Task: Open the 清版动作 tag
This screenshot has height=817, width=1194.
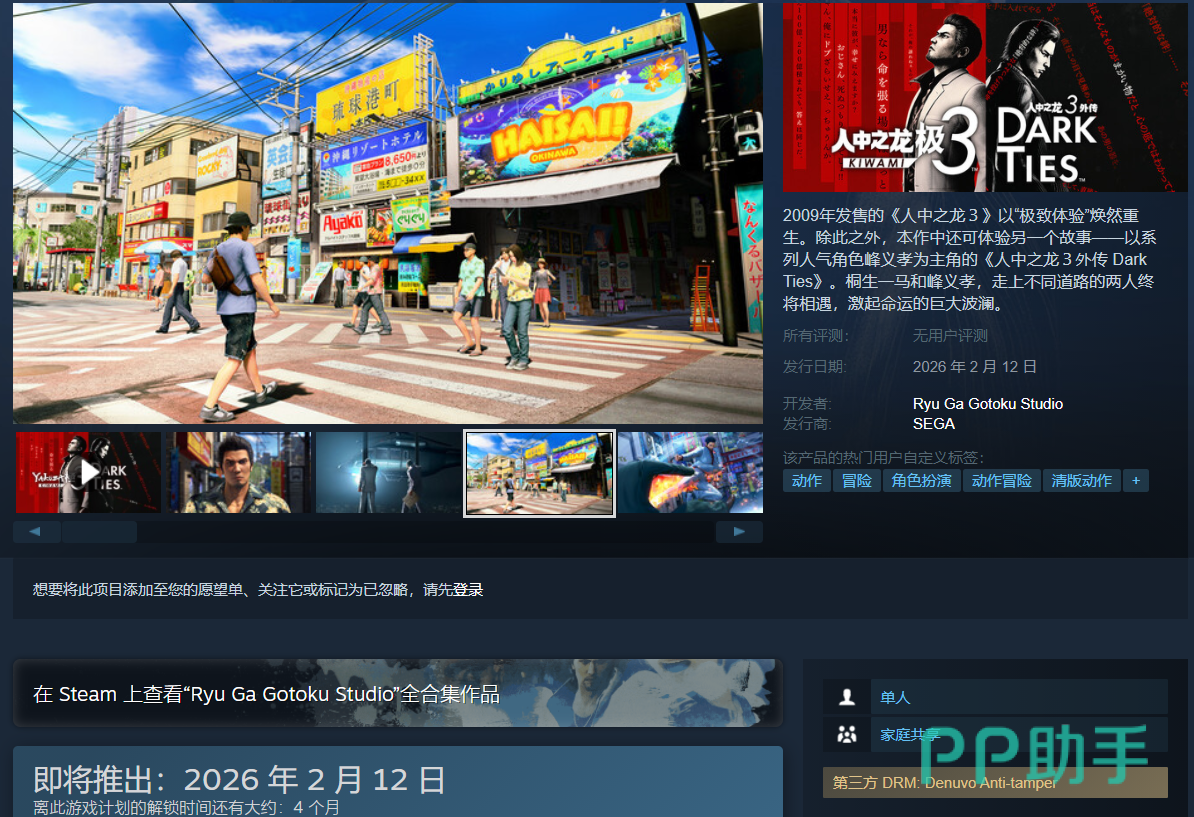Action: [x=1081, y=481]
